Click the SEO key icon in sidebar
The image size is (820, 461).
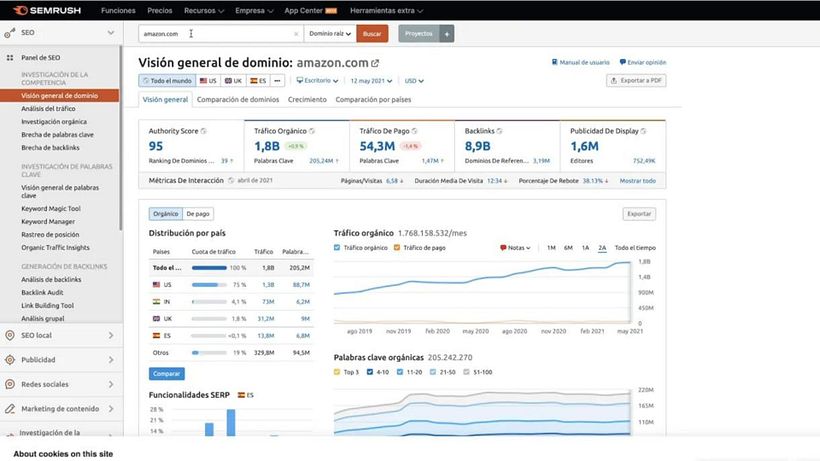coord(9,33)
